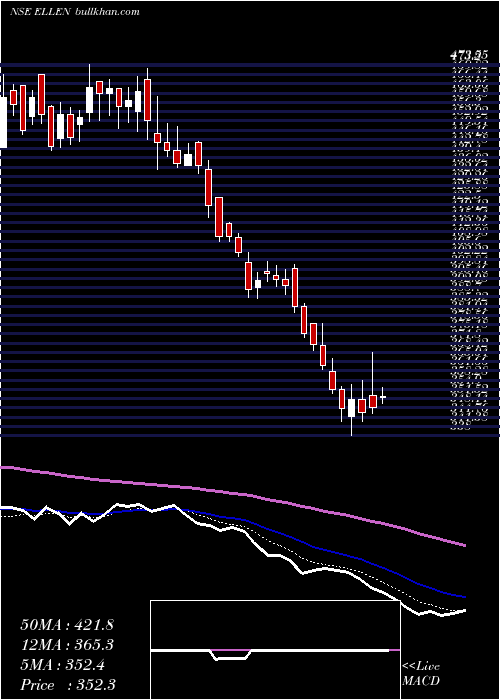The image size is (500, 700).
Task: Click inside the MACD histogram box
Action: tap(275, 650)
